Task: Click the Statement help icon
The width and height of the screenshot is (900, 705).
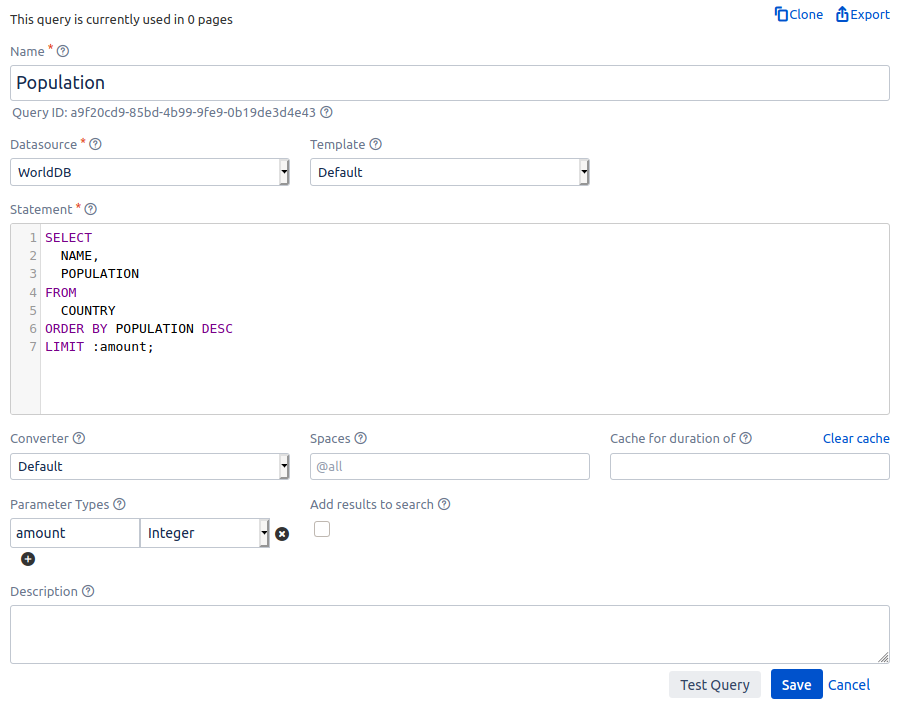Action: pyautogui.click(x=91, y=209)
